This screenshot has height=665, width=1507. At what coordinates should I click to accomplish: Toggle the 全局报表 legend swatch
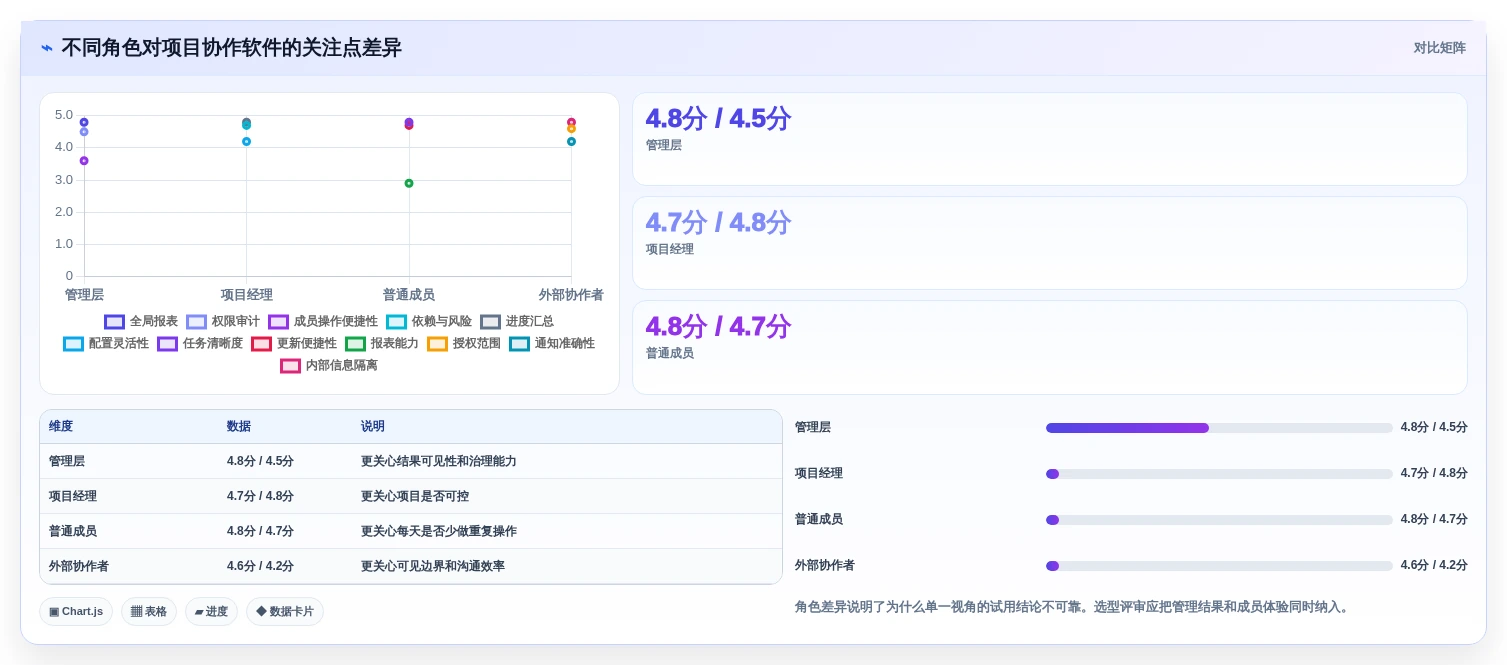[115, 322]
